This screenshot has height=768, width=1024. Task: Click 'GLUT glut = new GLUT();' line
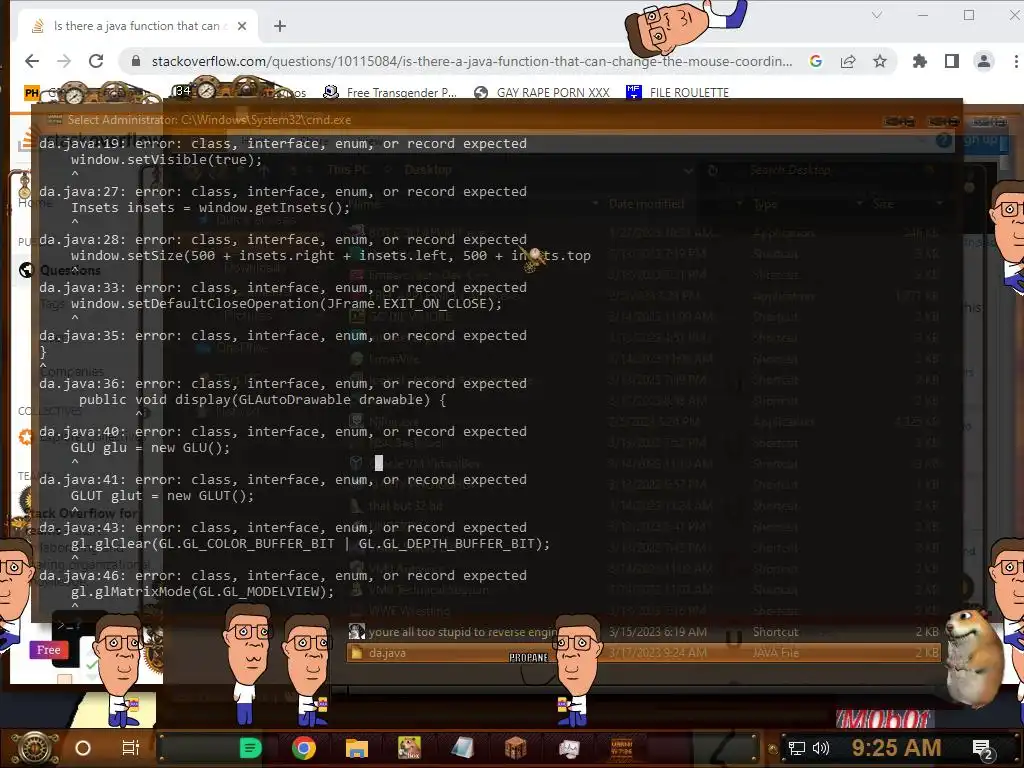point(163,496)
